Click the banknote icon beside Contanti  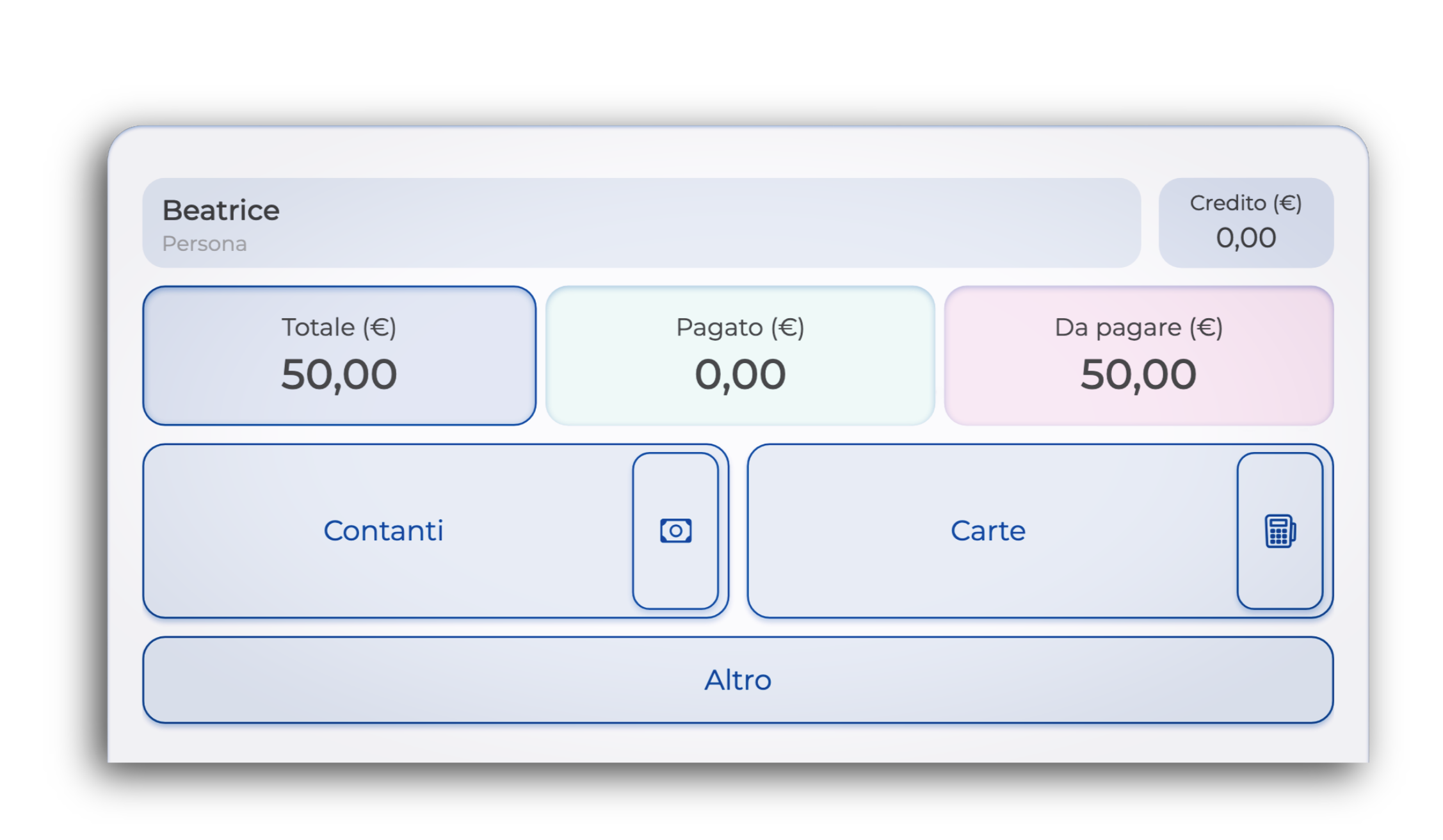pyautogui.click(x=675, y=531)
